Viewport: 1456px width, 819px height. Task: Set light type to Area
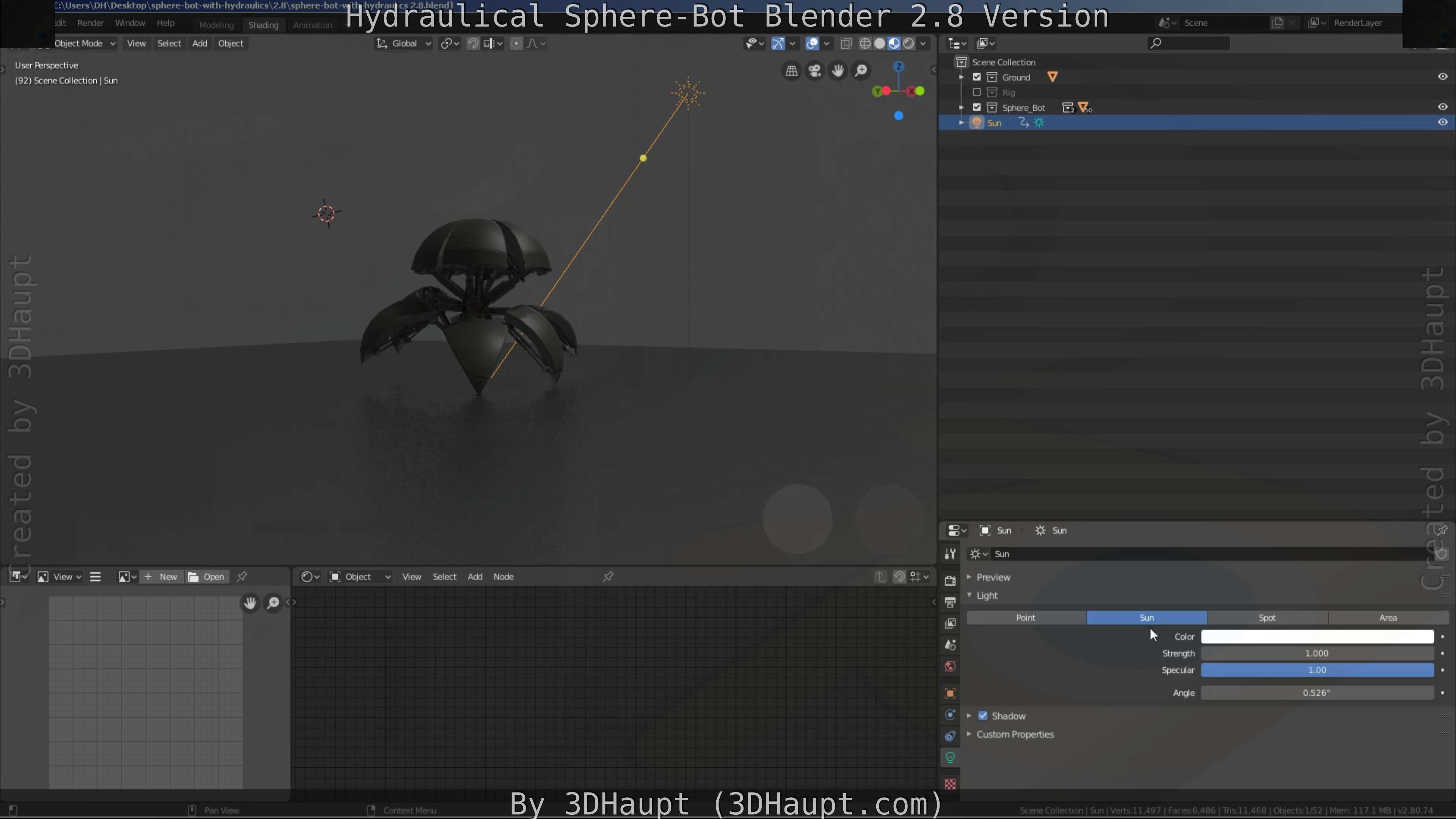tap(1388, 618)
